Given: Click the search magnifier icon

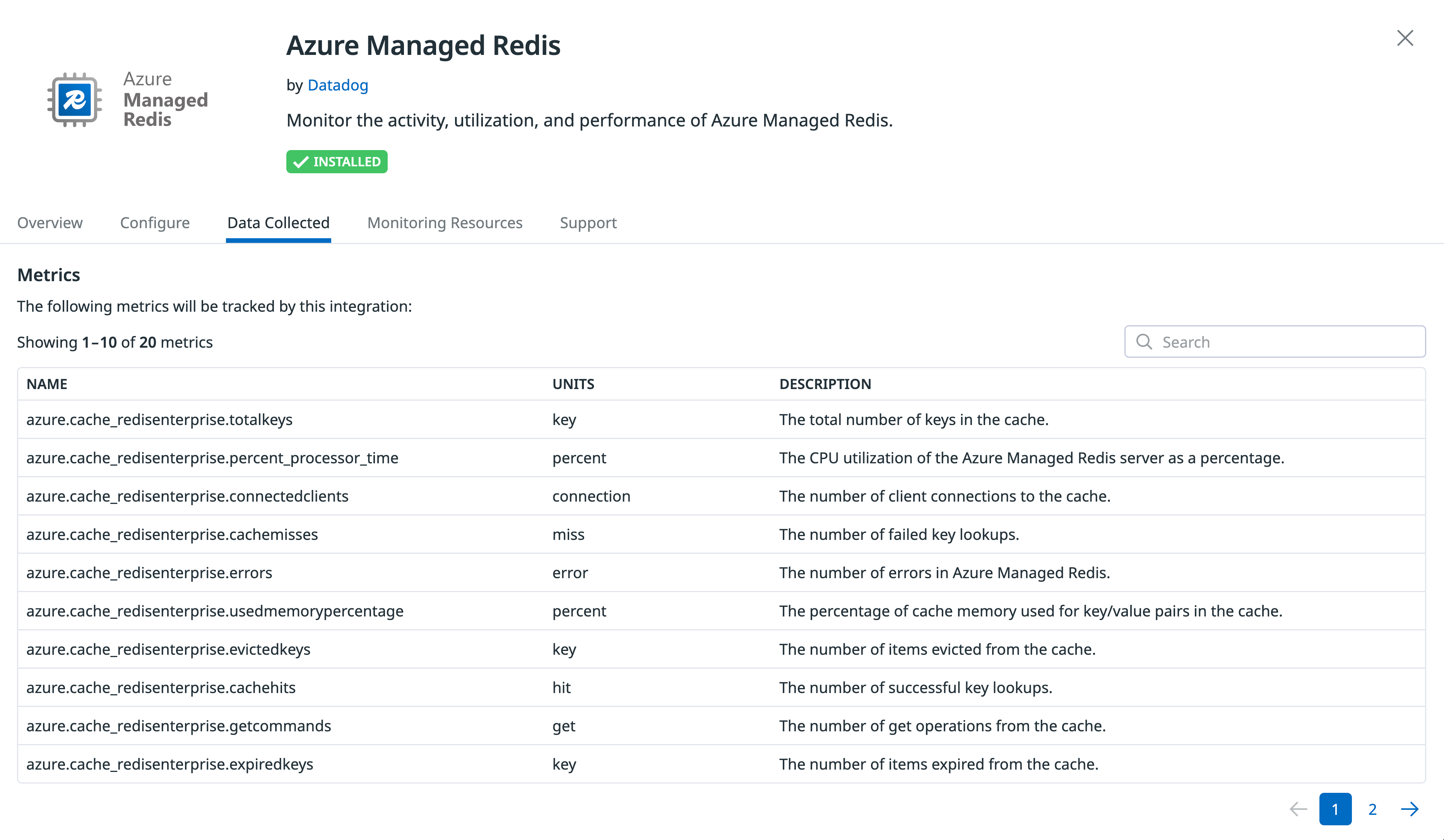Looking at the screenshot, I should tap(1144, 342).
